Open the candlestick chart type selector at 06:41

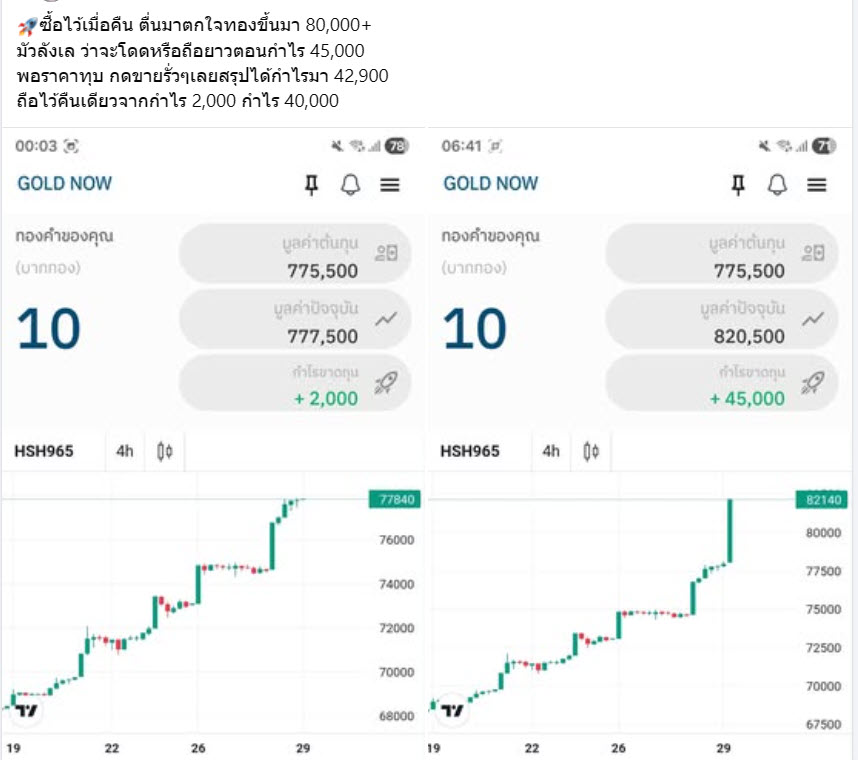point(592,451)
